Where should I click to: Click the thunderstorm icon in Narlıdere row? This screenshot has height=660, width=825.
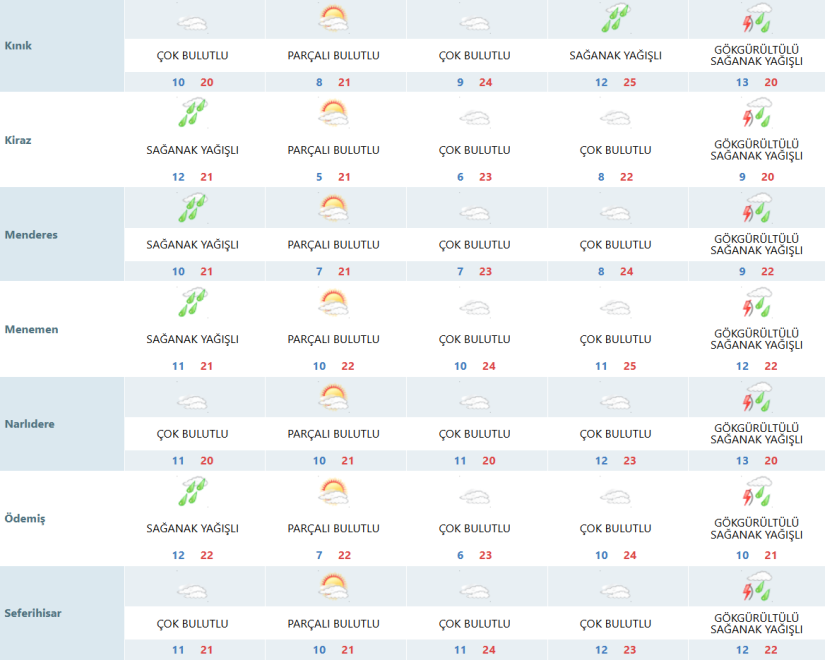click(x=757, y=399)
